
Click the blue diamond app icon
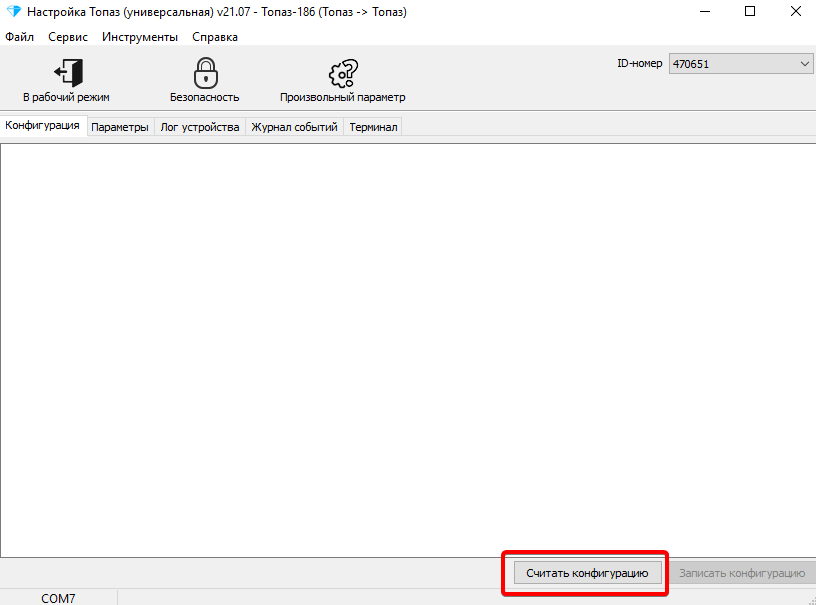pyautogui.click(x=14, y=11)
